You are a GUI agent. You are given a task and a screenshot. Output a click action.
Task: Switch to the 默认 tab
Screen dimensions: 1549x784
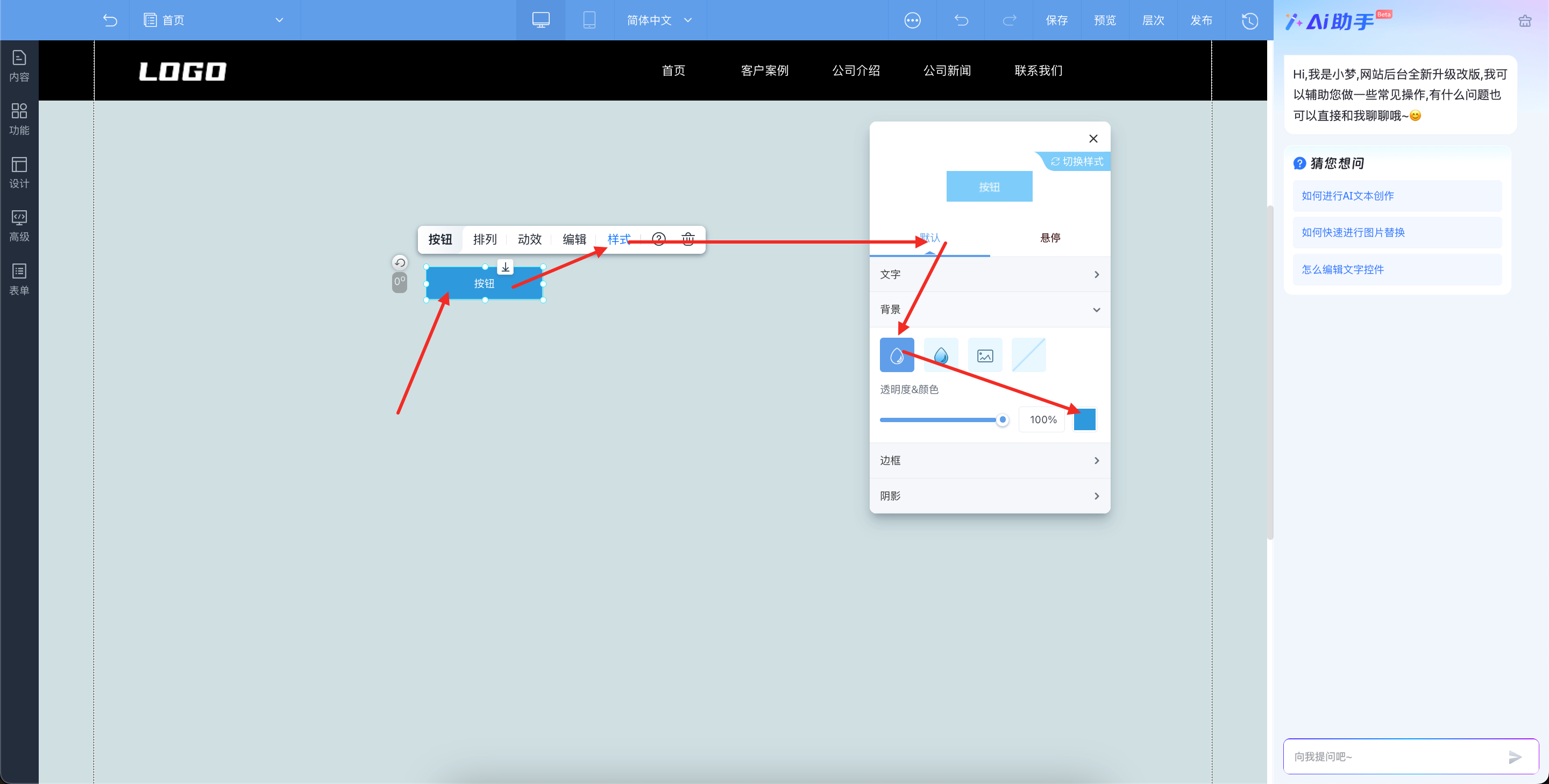pyautogui.click(x=929, y=238)
